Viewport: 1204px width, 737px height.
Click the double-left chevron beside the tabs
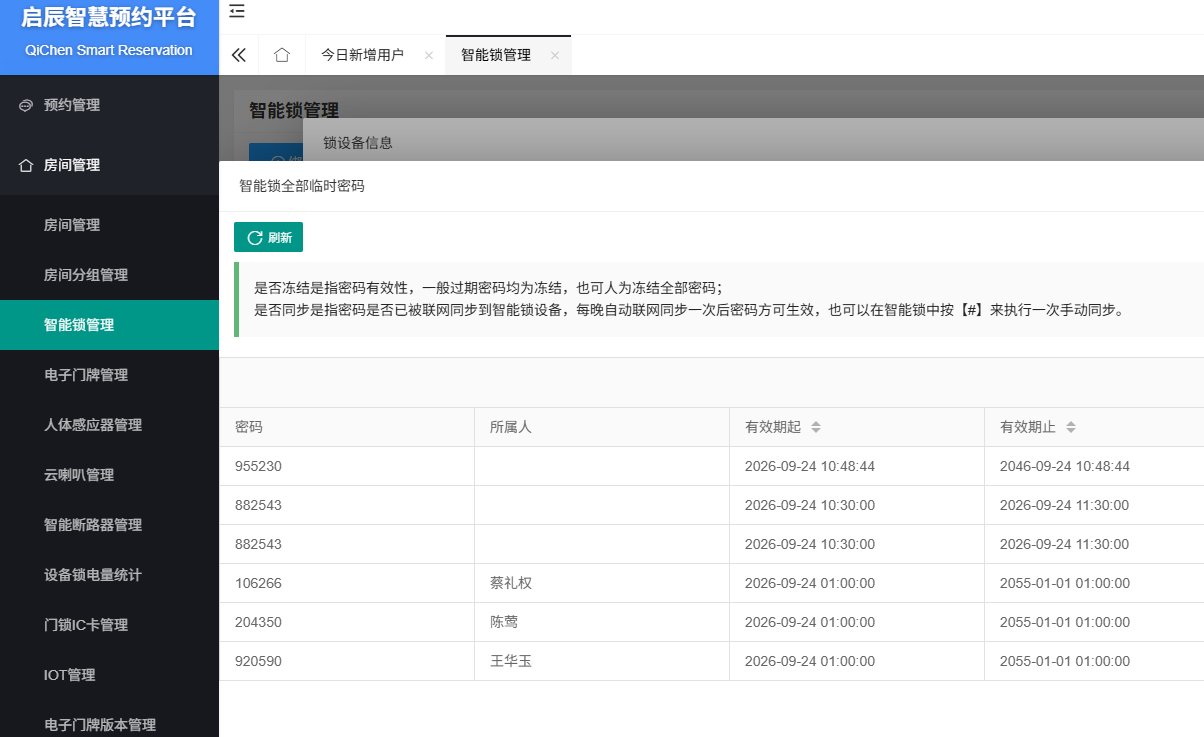point(238,55)
